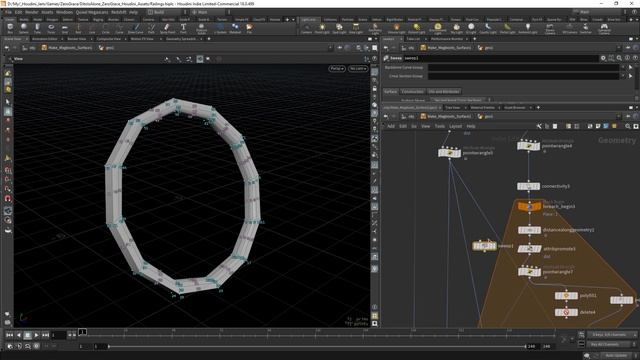This screenshot has height=360, width=640.
Task: Select the Draw Curve shelf tool
Action: [x=136, y=28]
